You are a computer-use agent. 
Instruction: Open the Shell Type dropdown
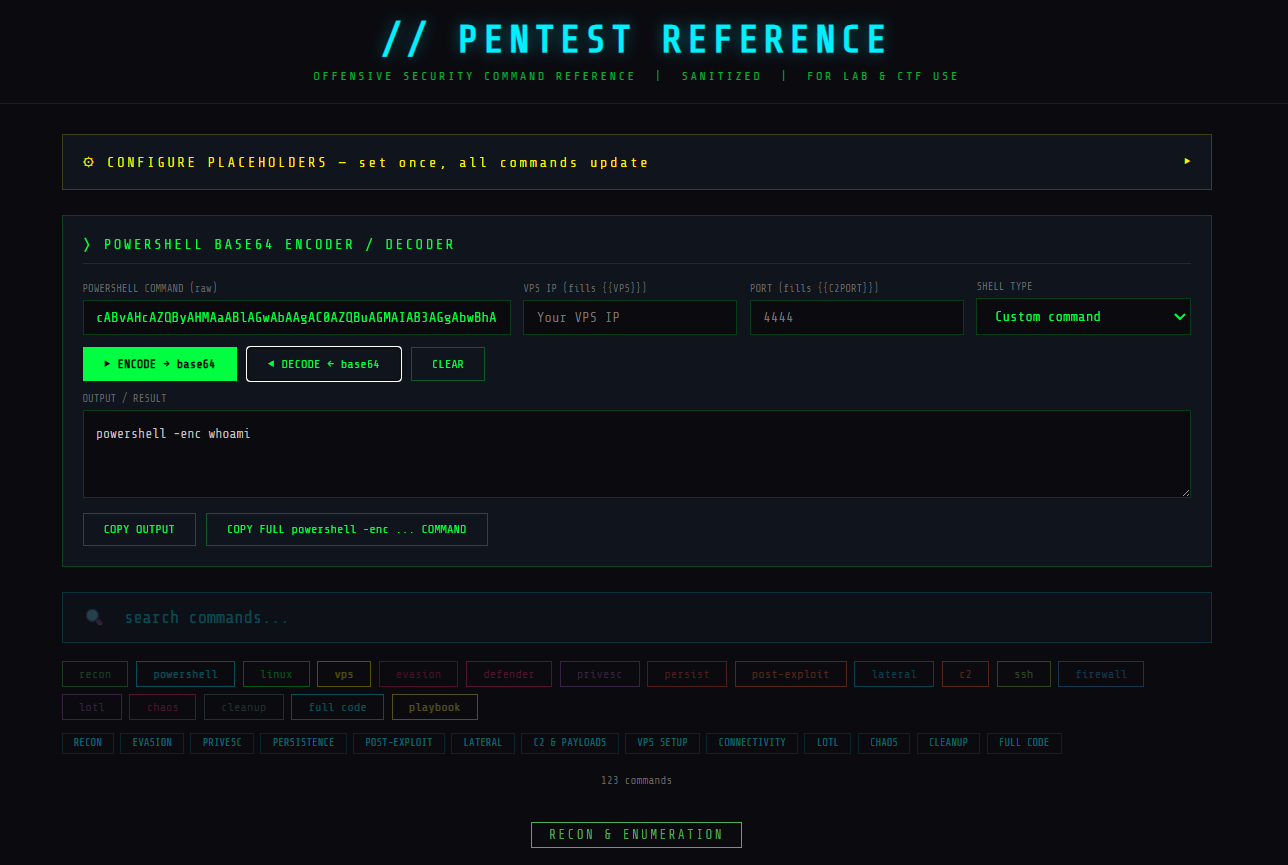[1083, 316]
